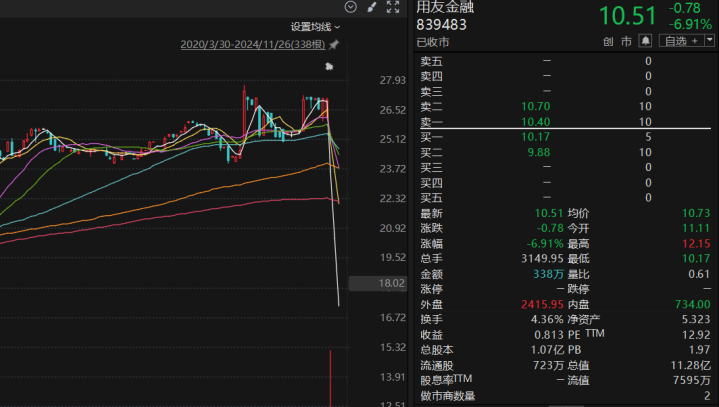Click the 总股本 value 1.07亿
The image size is (719, 407).
coord(547,350)
